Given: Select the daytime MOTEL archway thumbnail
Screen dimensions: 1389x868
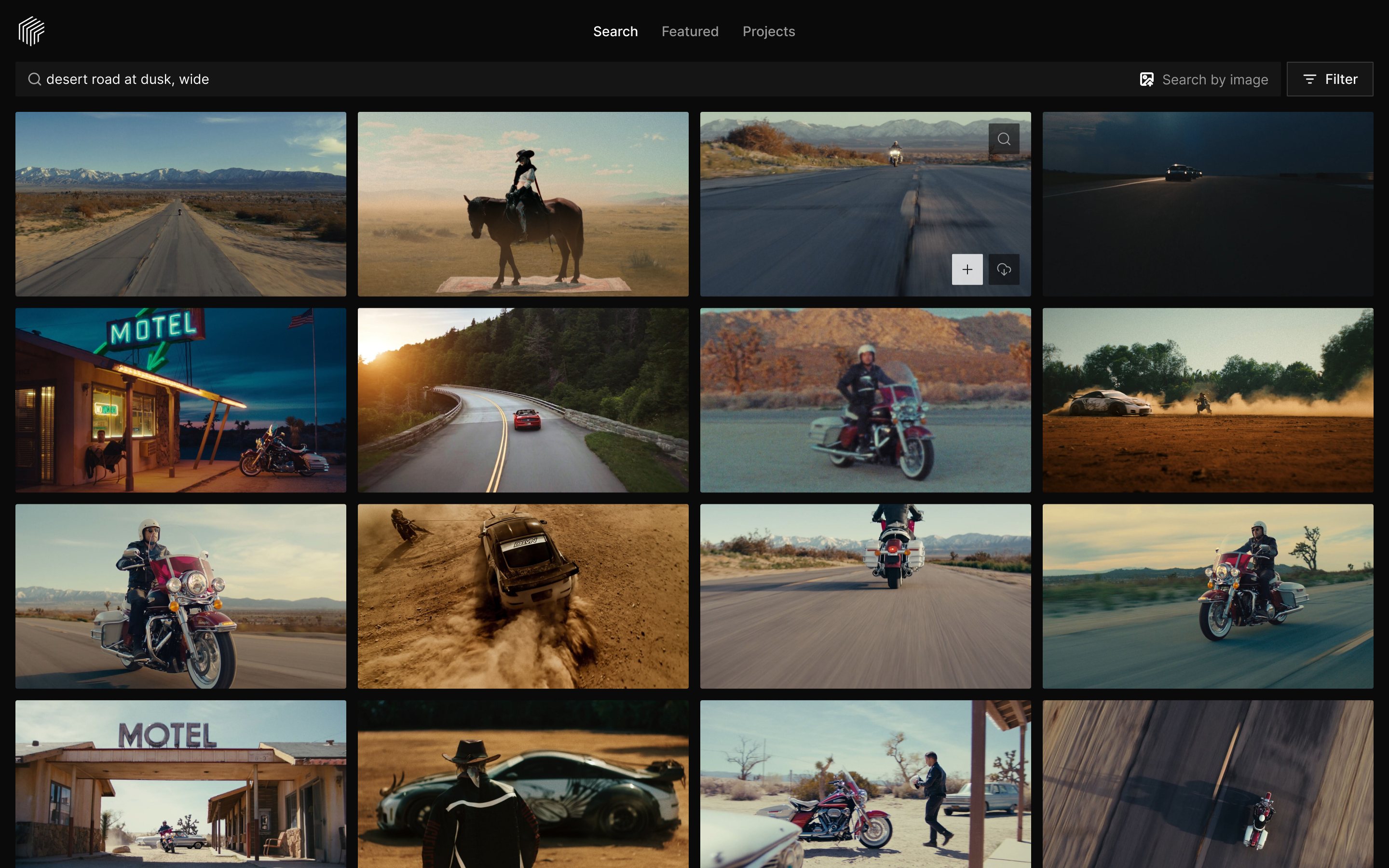Looking at the screenshot, I should pyautogui.click(x=181, y=784).
